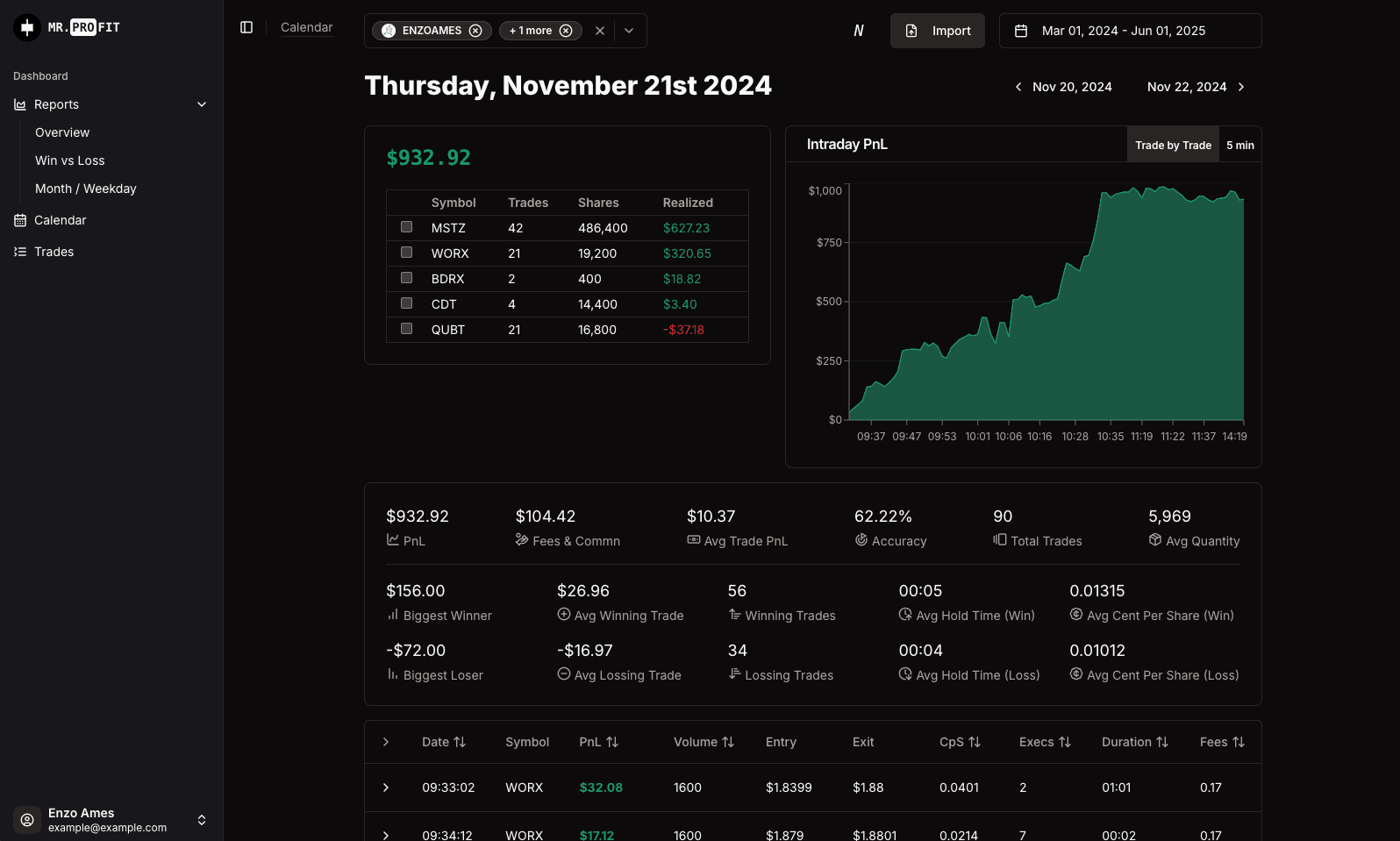The width and height of the screenshot is (1400, 841).
Task: Click the Dashboard sidebar label
Action: click(40, 76)
